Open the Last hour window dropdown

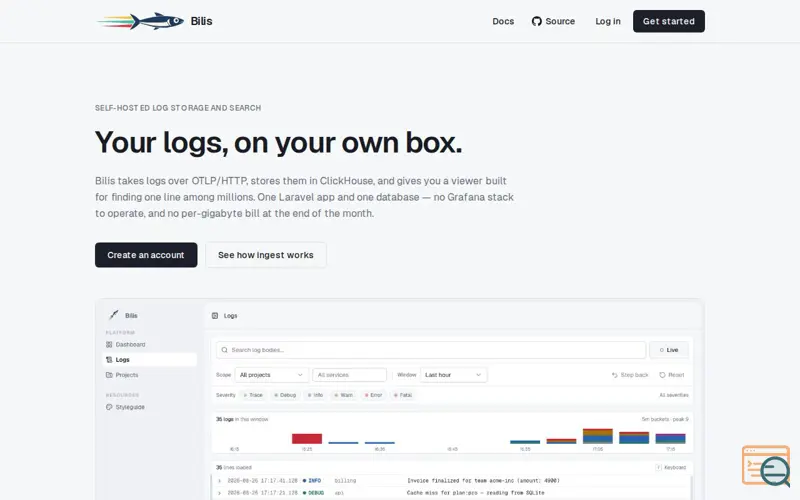point(454,375)
